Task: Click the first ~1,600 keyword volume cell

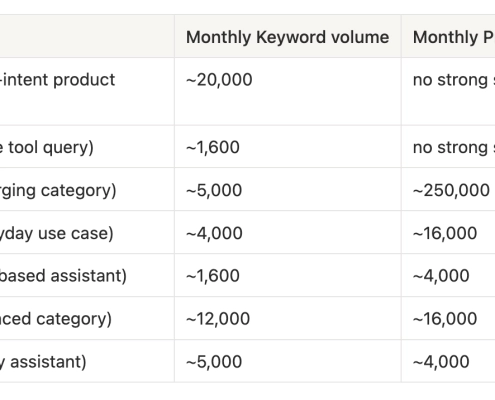Action: pos(288,147)
